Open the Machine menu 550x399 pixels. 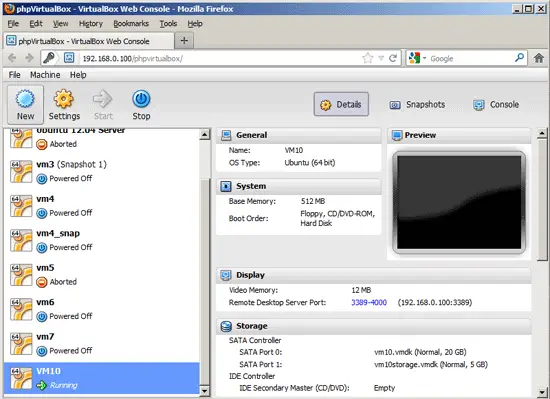45,75
